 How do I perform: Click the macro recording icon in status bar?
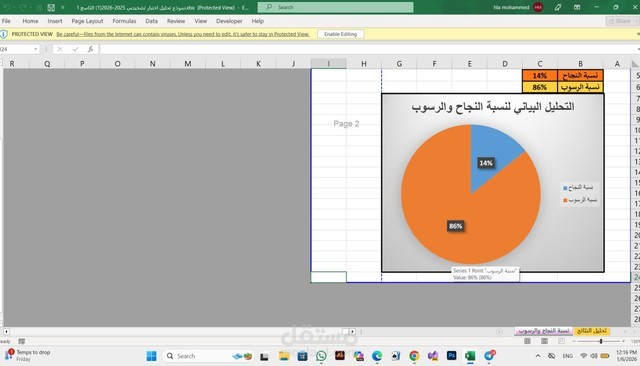coord(22,341)
